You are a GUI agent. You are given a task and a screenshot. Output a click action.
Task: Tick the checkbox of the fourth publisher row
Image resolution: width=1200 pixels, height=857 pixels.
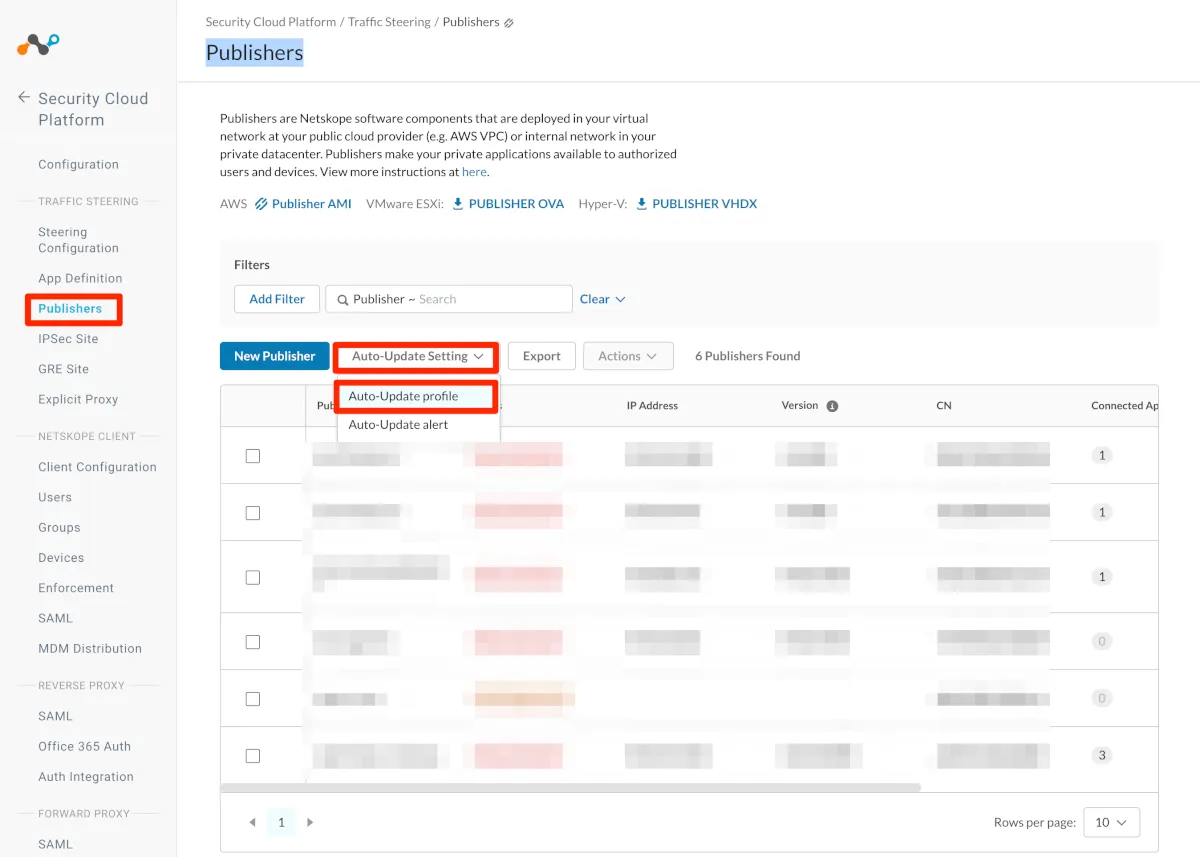tap(253, 641)
